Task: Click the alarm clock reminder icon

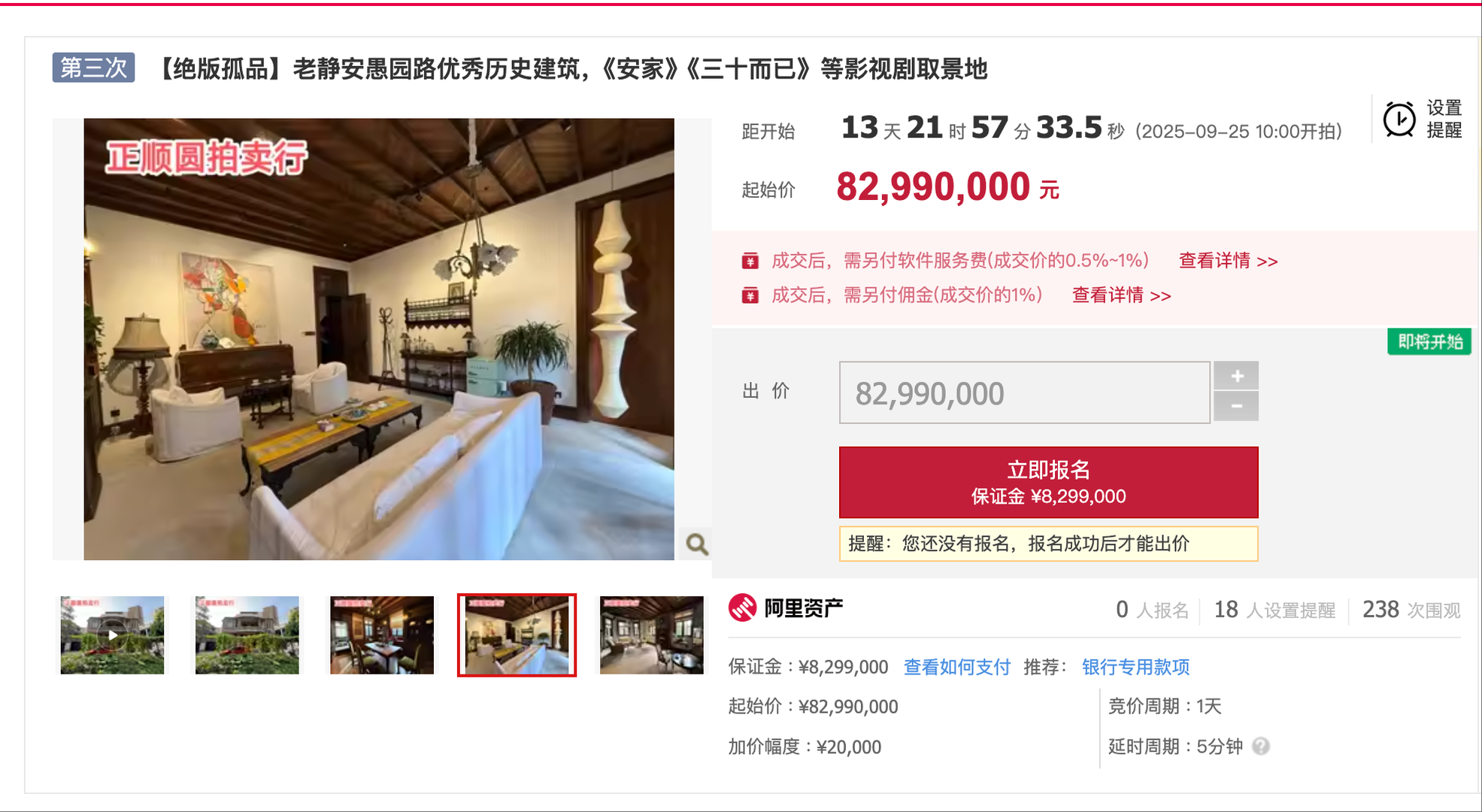Action: (1399, 120)
